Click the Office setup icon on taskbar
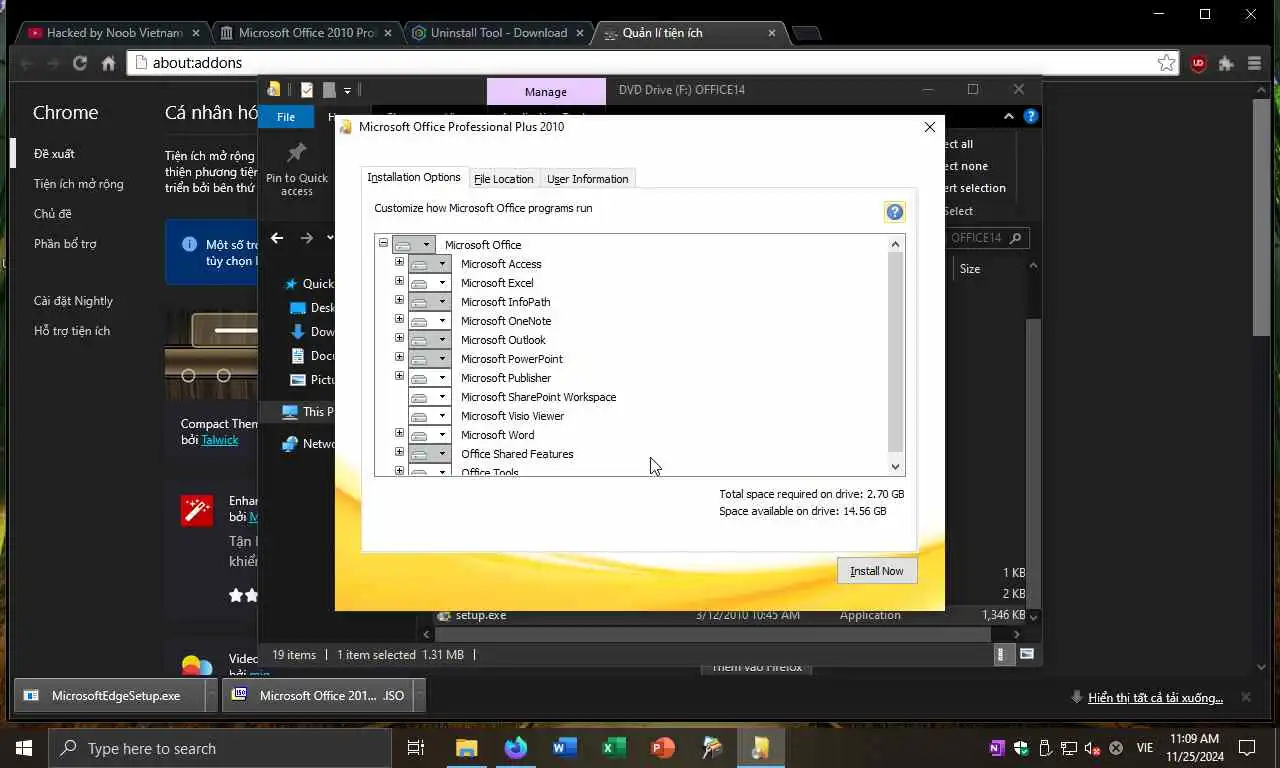The height and width of the screenshot is (768, 1280). click(x=761, y=748)
